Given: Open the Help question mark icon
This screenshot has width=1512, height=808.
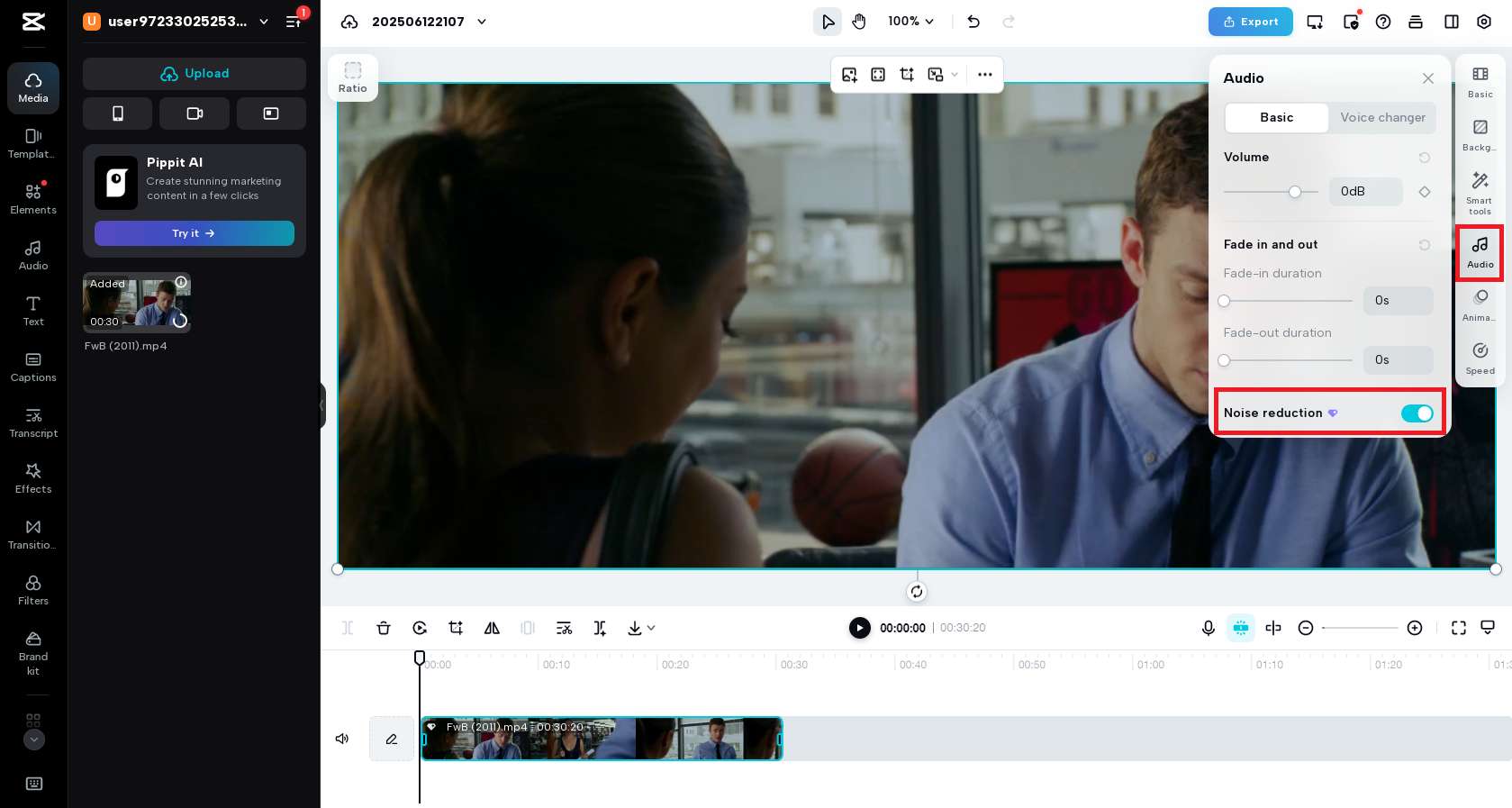Looking at the screenshot, I should coord(1383,22).
